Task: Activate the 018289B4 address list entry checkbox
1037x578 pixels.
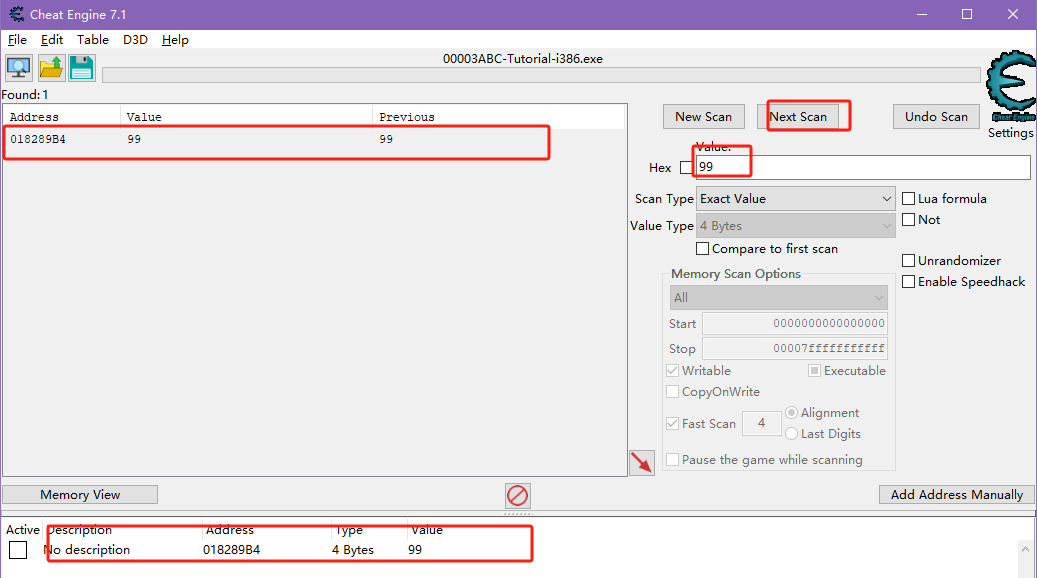Action: [x=18, y=550]
